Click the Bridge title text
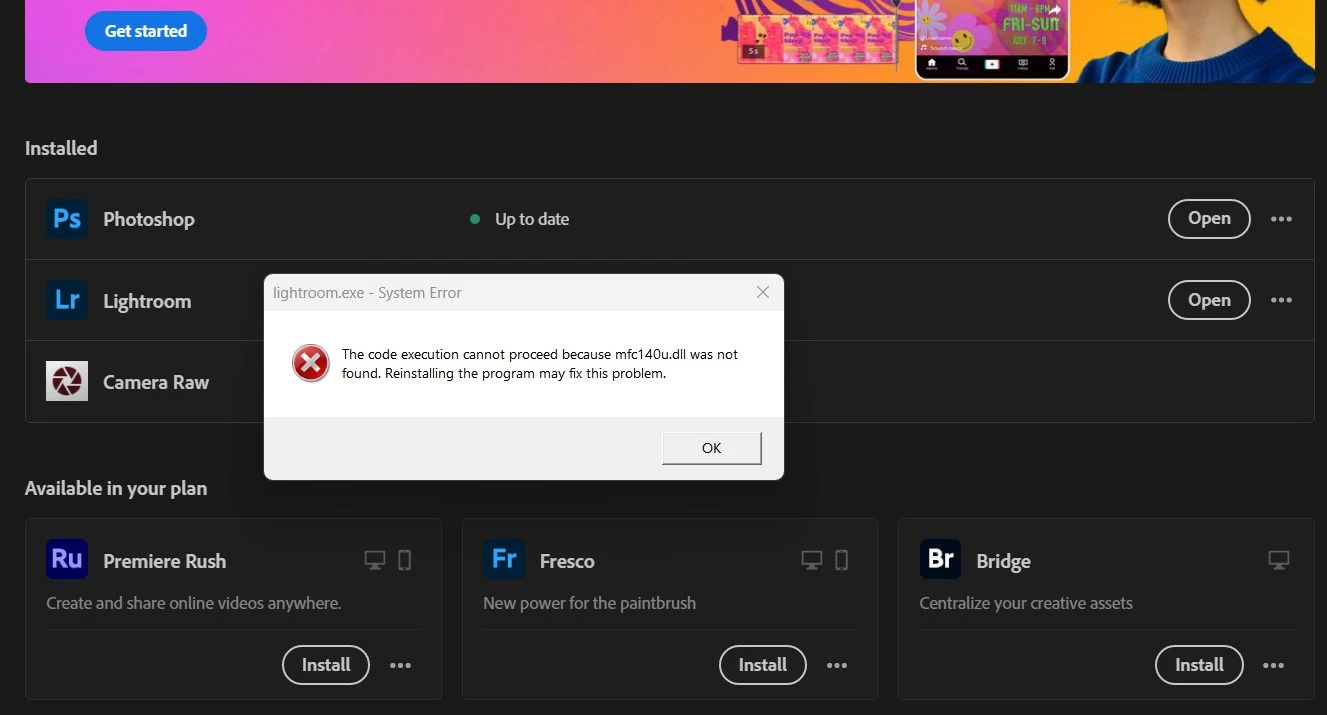 click(1003, 561)
